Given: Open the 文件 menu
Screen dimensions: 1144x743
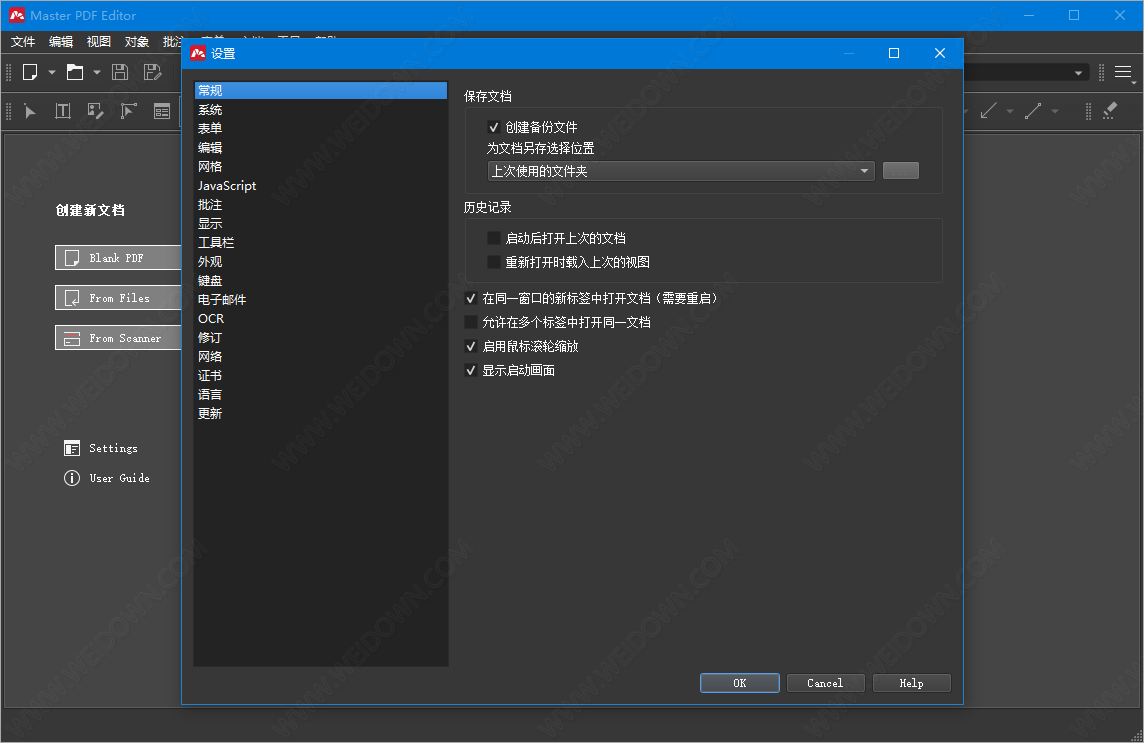Looking at the screenshot, I should [23, 42].
